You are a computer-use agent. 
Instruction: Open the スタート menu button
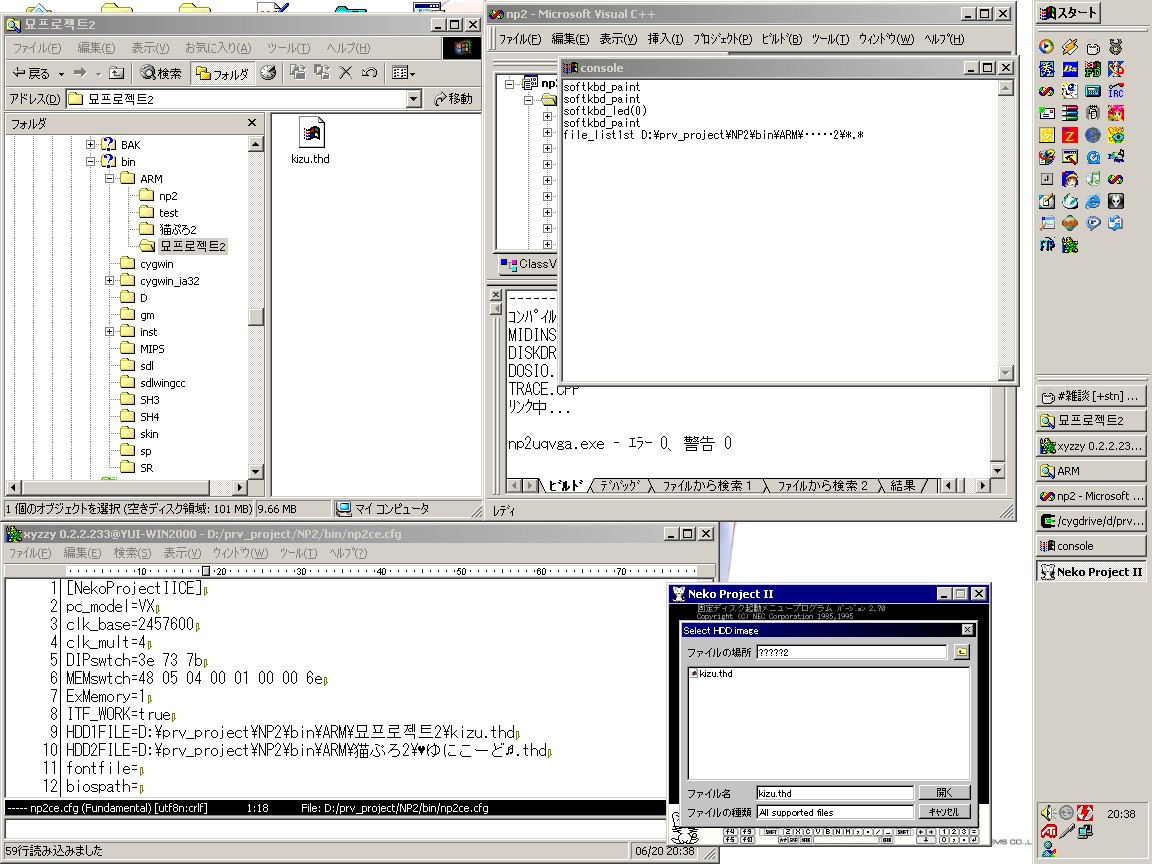(1069, 12)
